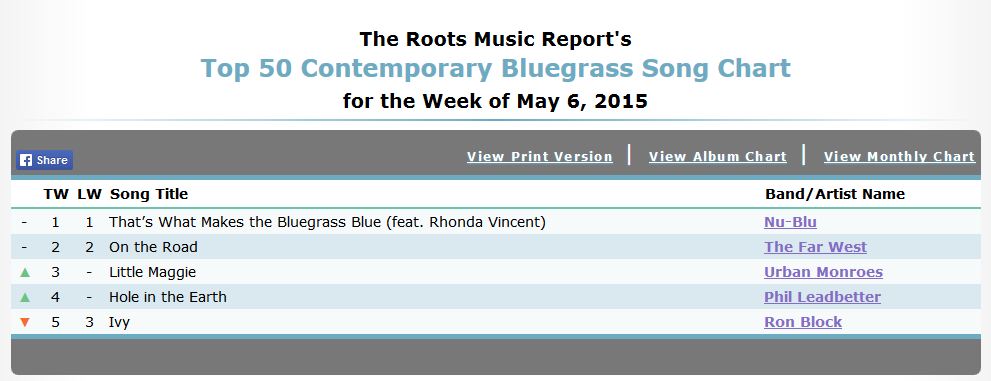991x381 pixels.
Task: Open the View Monthly Chart link
Action: (899, 157)
